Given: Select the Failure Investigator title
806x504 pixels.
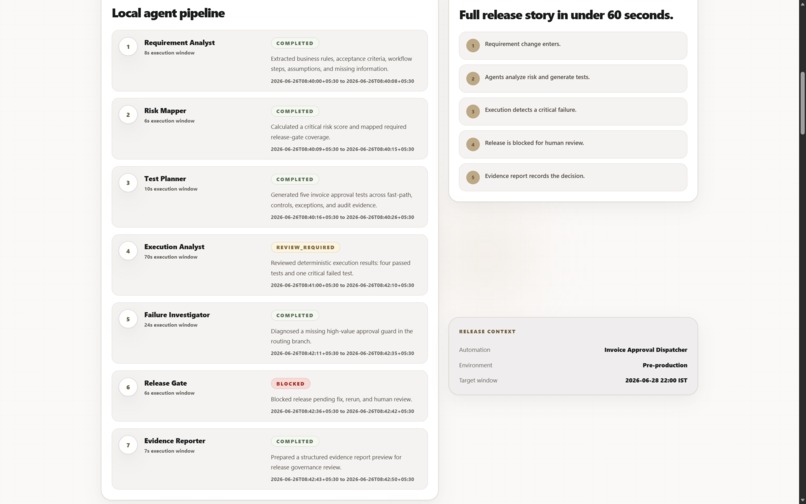Looking at the screenshot, I should point(177,315).
